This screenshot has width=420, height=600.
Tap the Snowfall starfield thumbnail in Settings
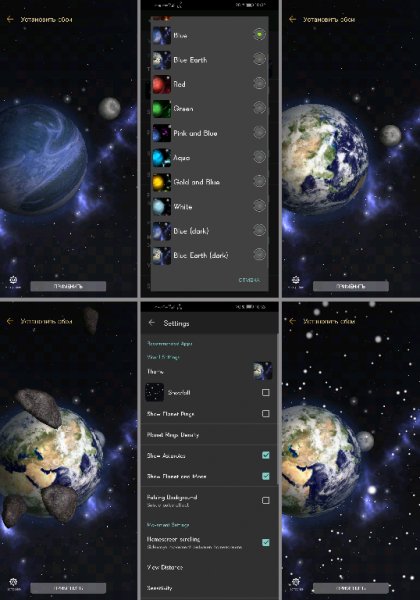155,392
